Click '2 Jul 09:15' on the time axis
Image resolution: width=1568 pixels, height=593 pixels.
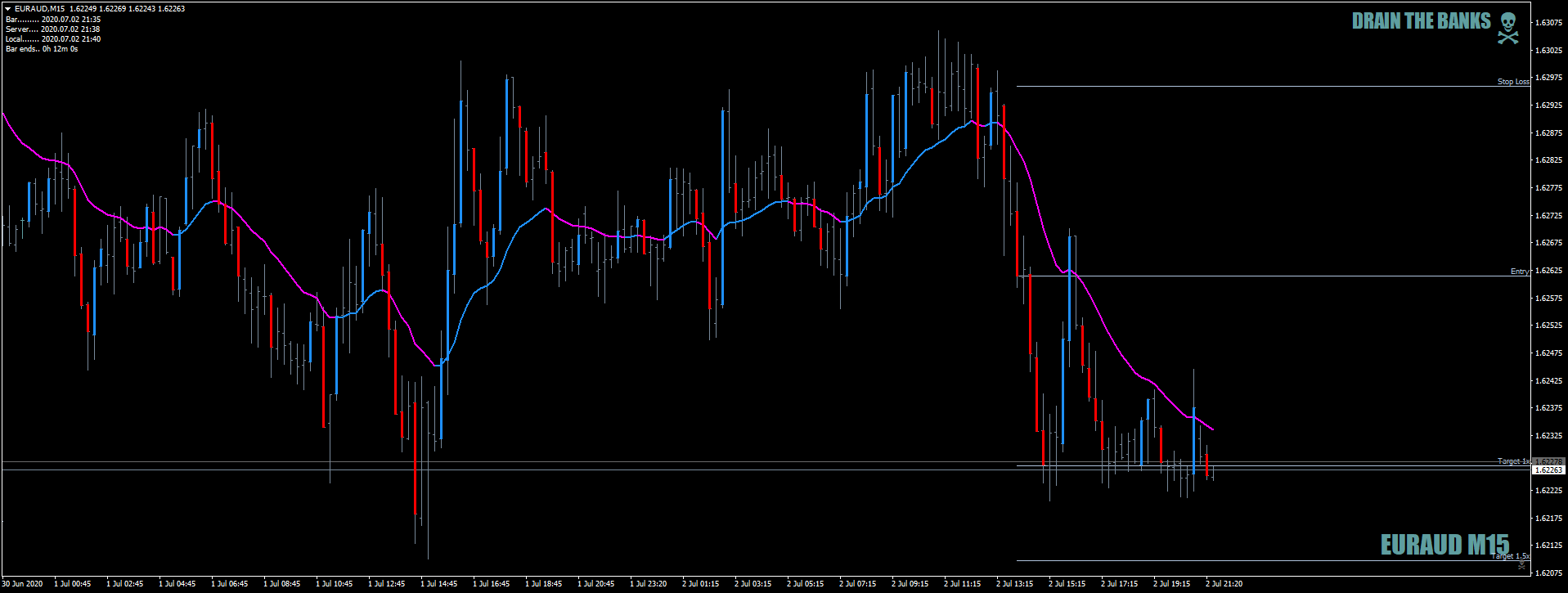(910, 584)
